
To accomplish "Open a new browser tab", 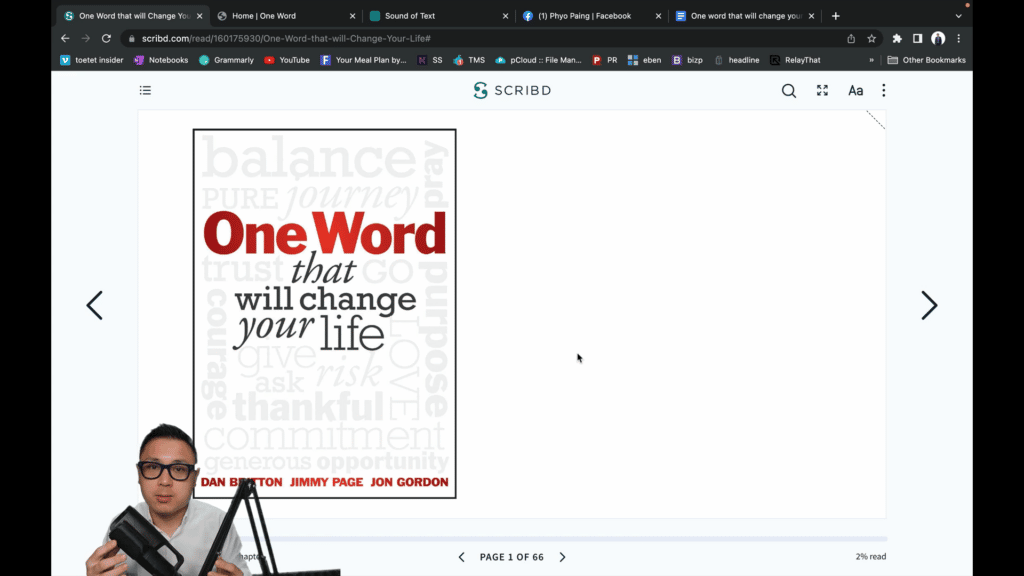I will (x=836, y=16).
